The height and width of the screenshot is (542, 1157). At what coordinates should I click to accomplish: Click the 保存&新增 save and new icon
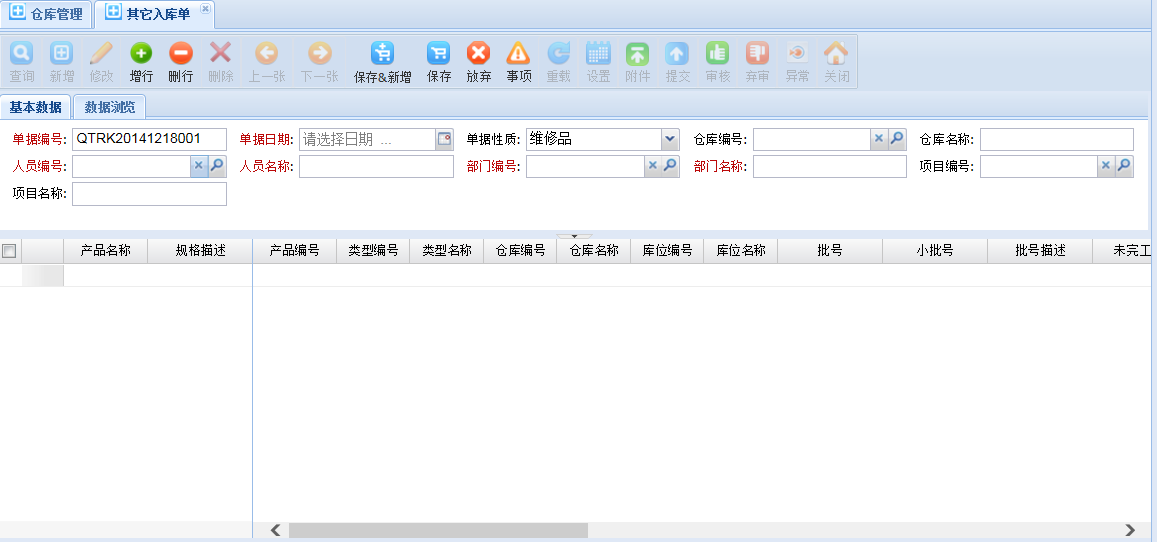[x=382, y=54]
